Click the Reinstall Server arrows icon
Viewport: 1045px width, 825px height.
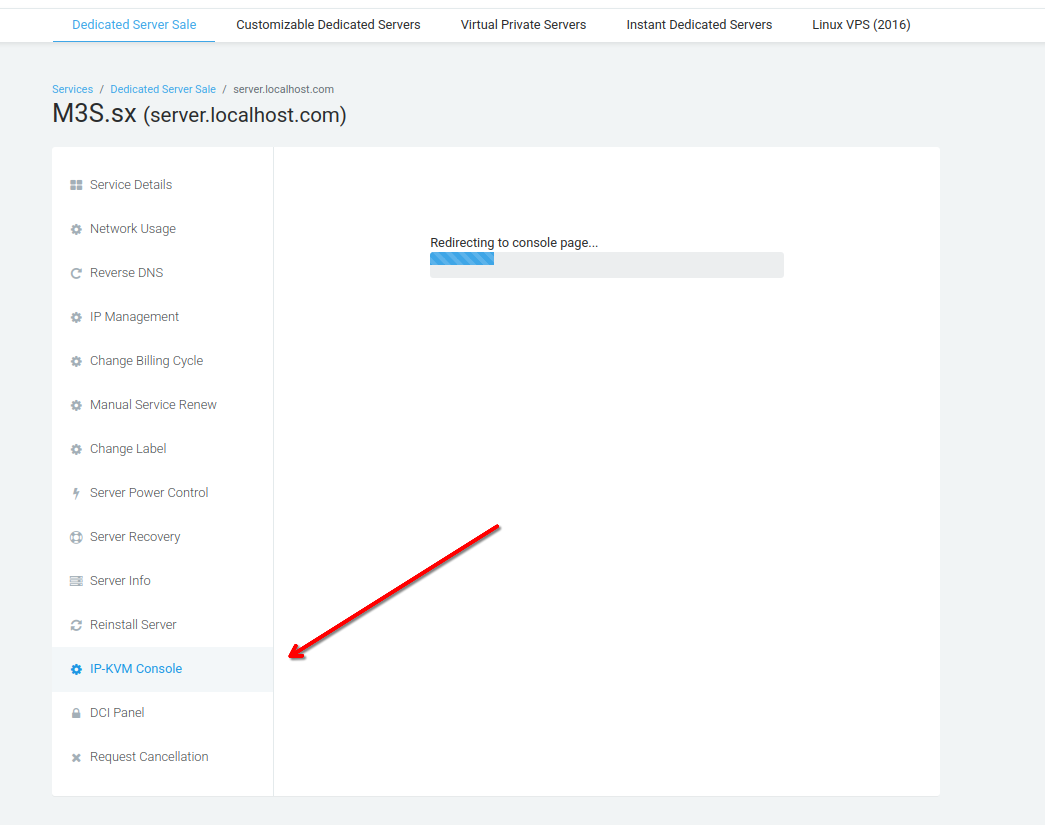[x=76, y=625]
